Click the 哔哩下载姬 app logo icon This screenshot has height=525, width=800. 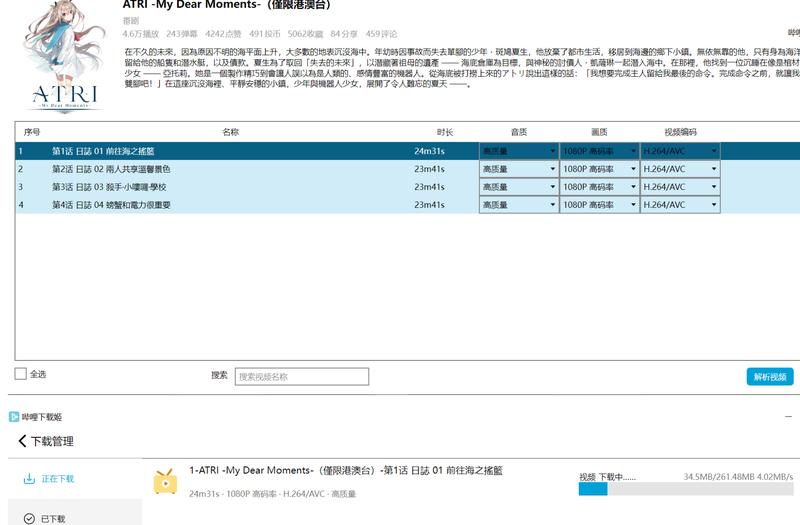click(14, 417)
